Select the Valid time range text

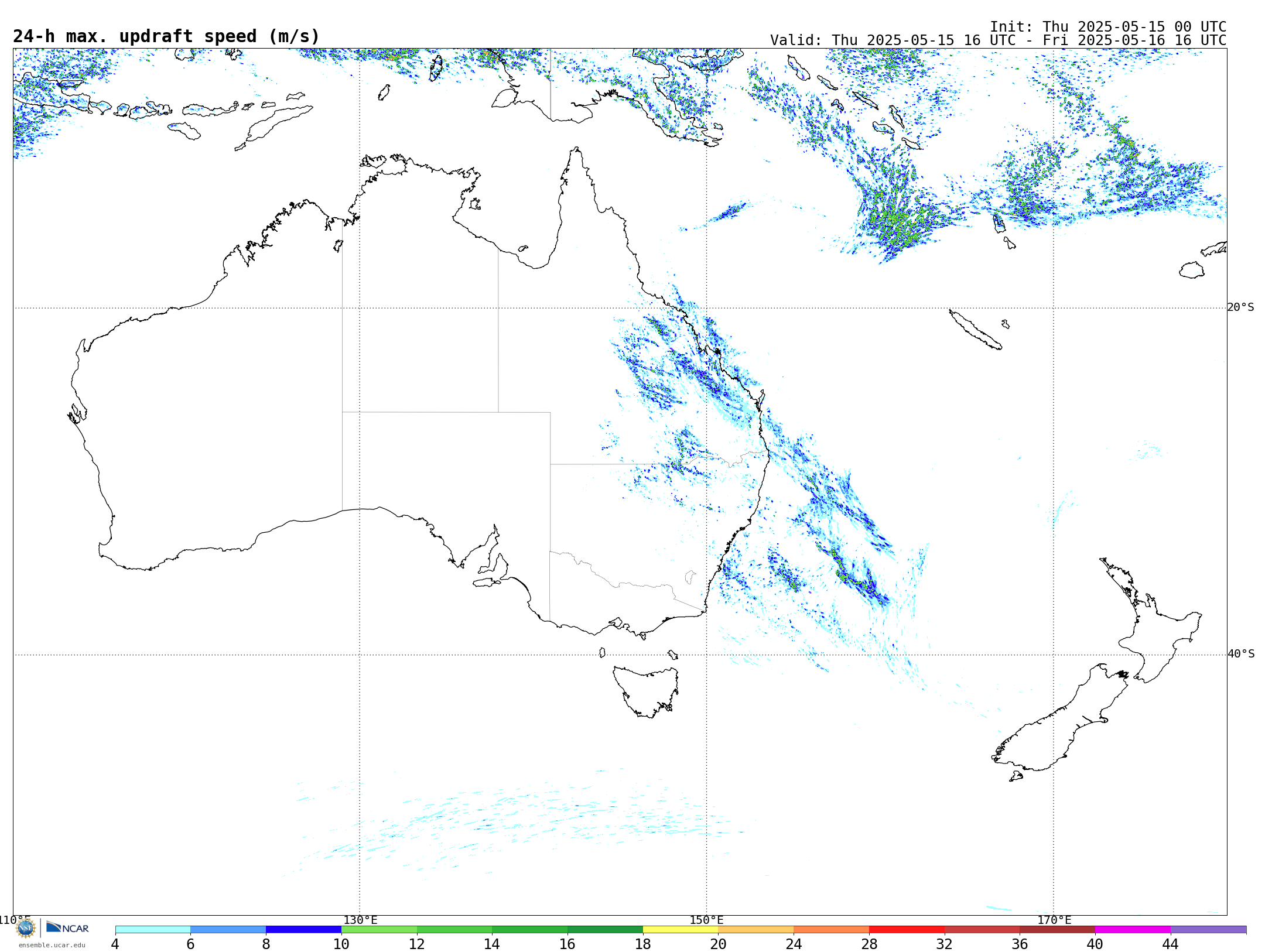coord(998,40)
